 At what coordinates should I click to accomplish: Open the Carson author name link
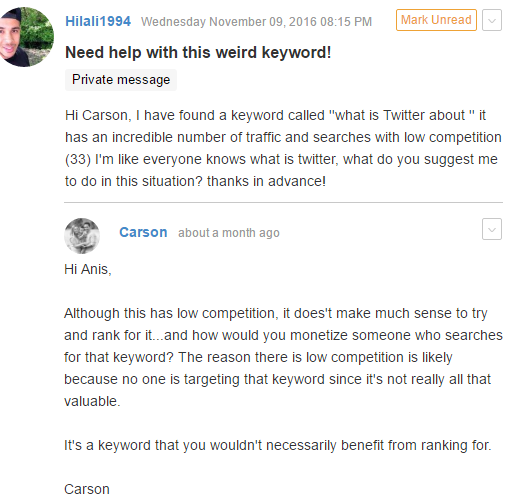(x=143, y=232)
